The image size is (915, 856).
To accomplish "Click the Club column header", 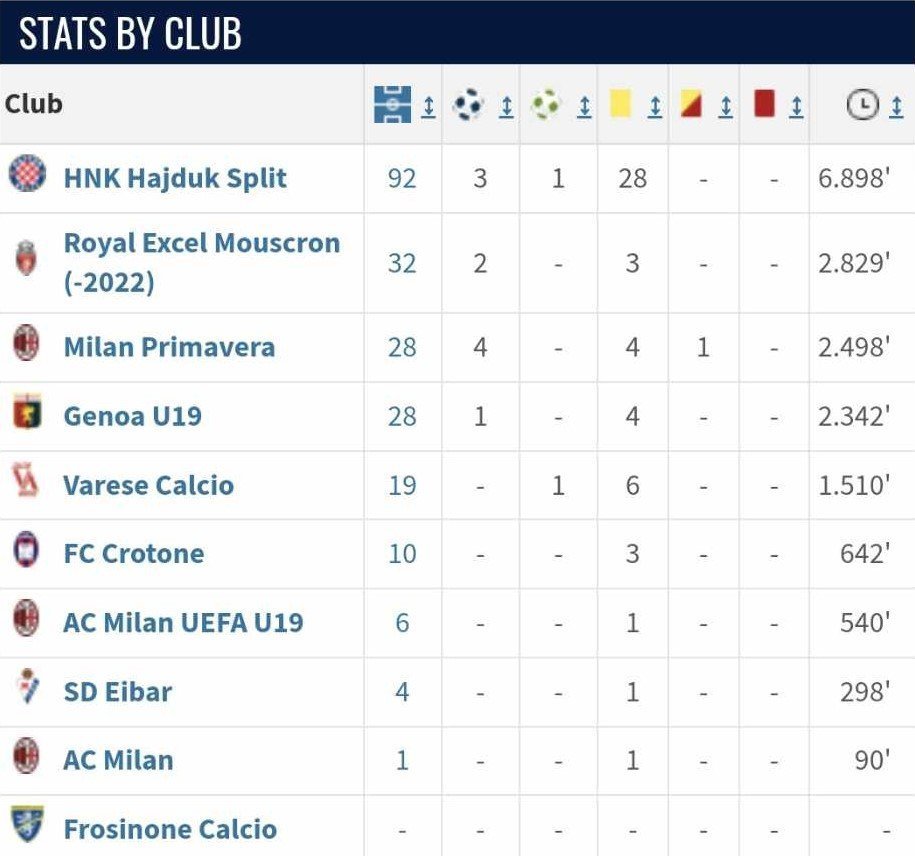I will pos(33,104).
